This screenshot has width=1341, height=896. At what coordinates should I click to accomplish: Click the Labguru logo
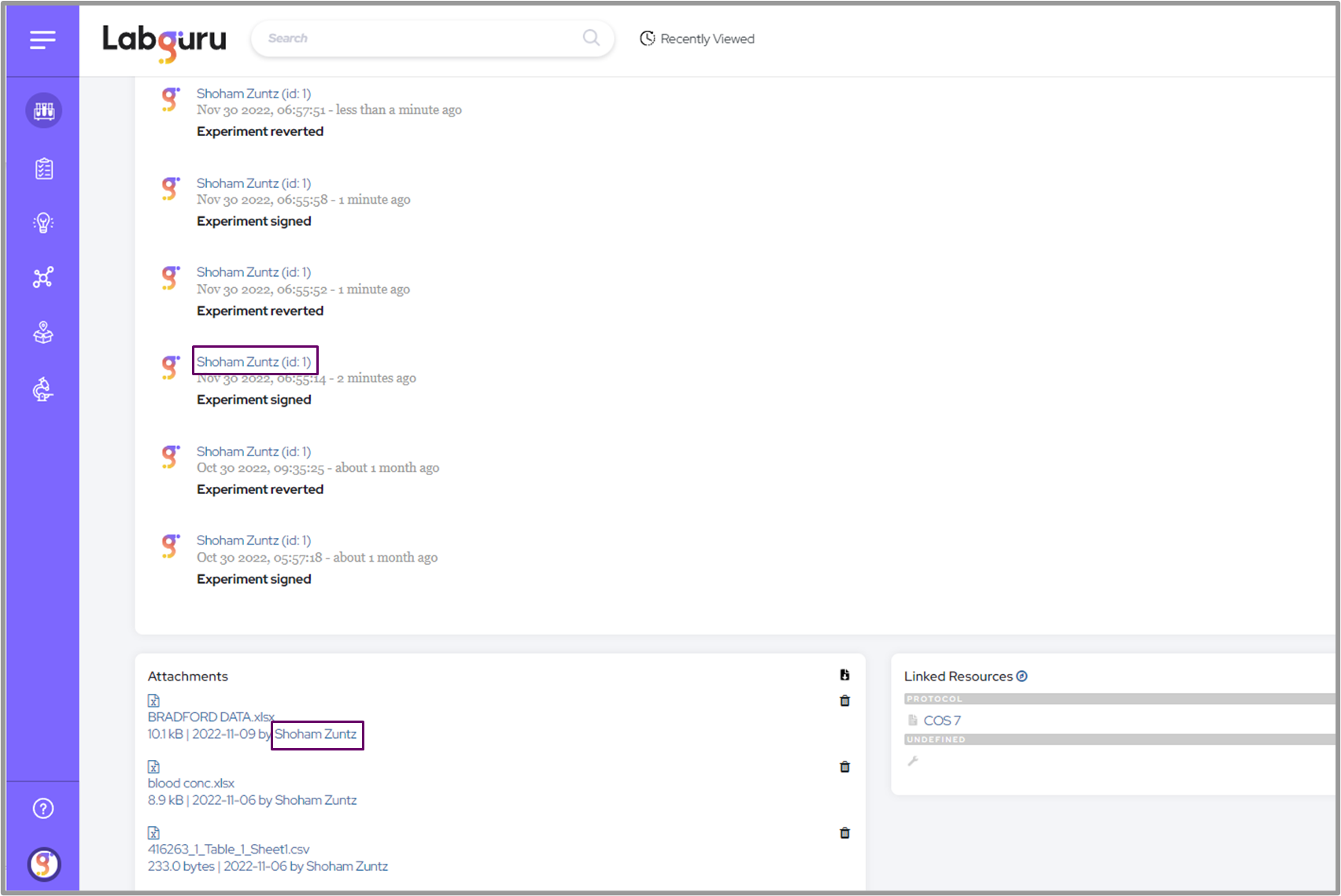click(x=164, y=40)
